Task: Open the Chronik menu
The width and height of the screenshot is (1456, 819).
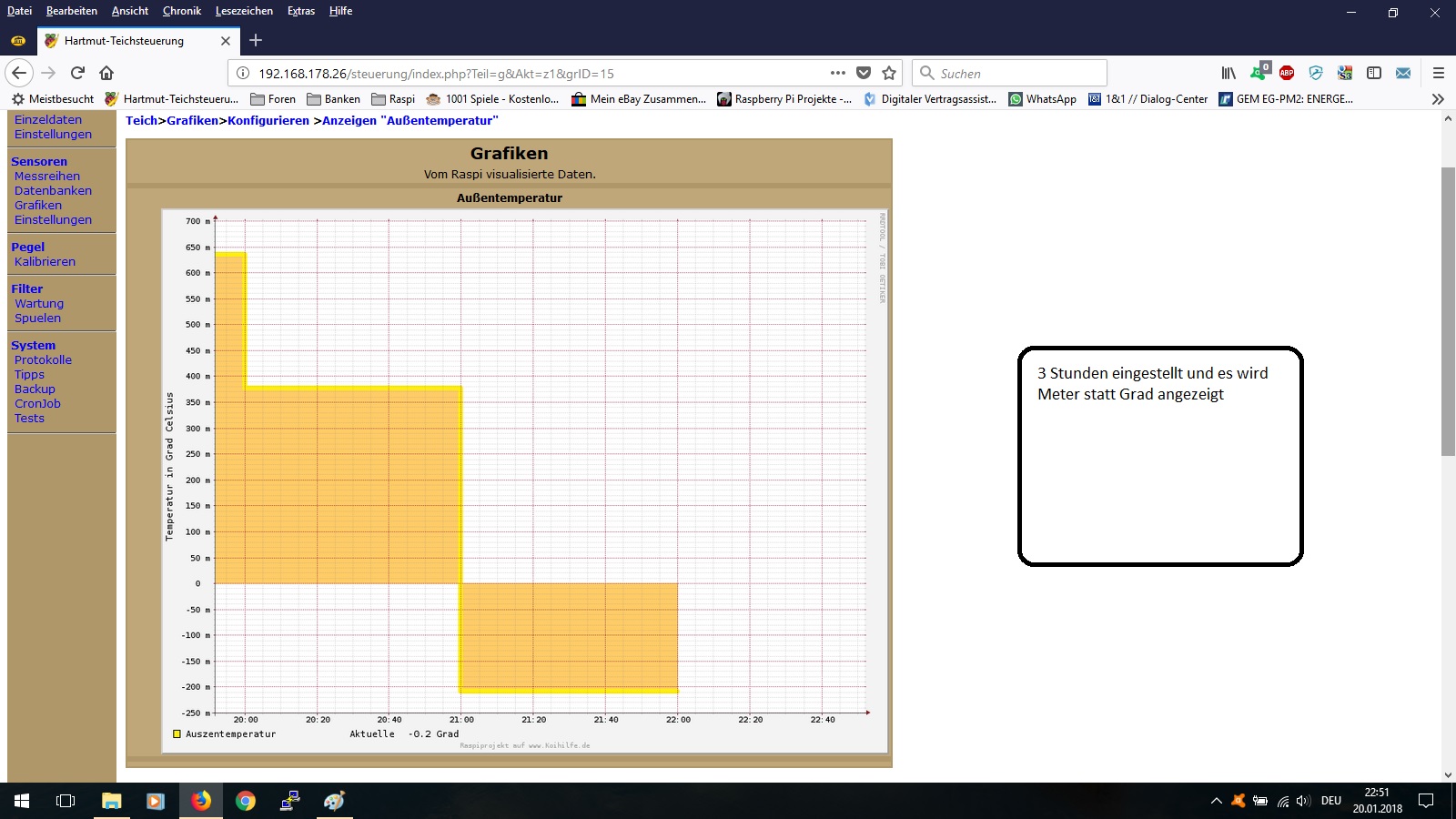Action: (x=181, y=11)
